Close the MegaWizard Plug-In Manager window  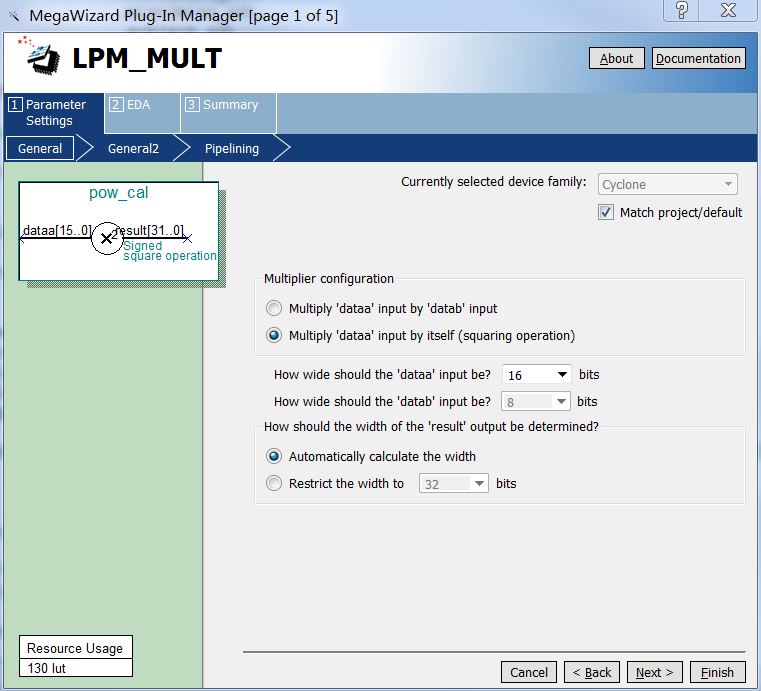[728, 10]
